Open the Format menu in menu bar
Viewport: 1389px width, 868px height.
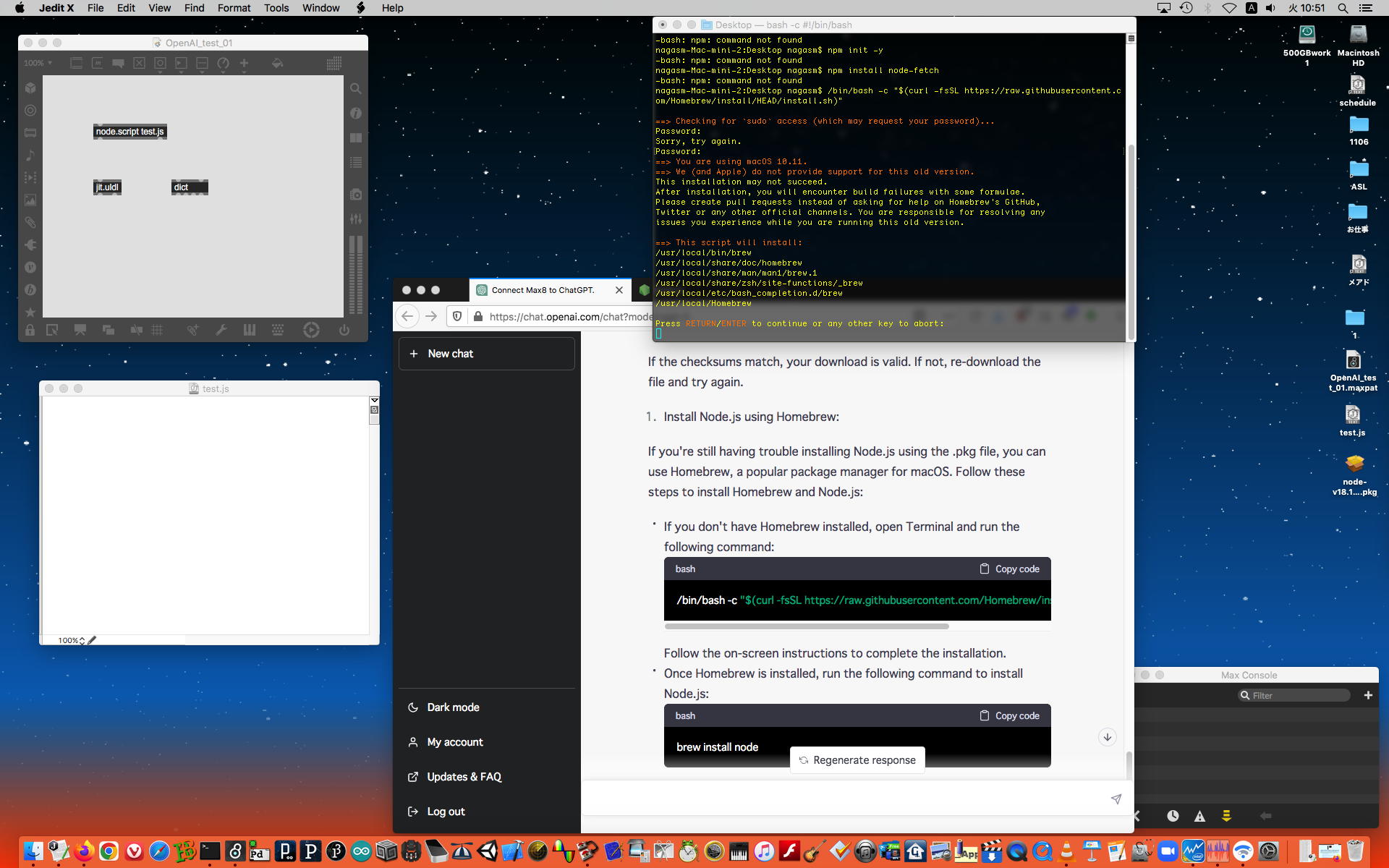pos(234,8)
